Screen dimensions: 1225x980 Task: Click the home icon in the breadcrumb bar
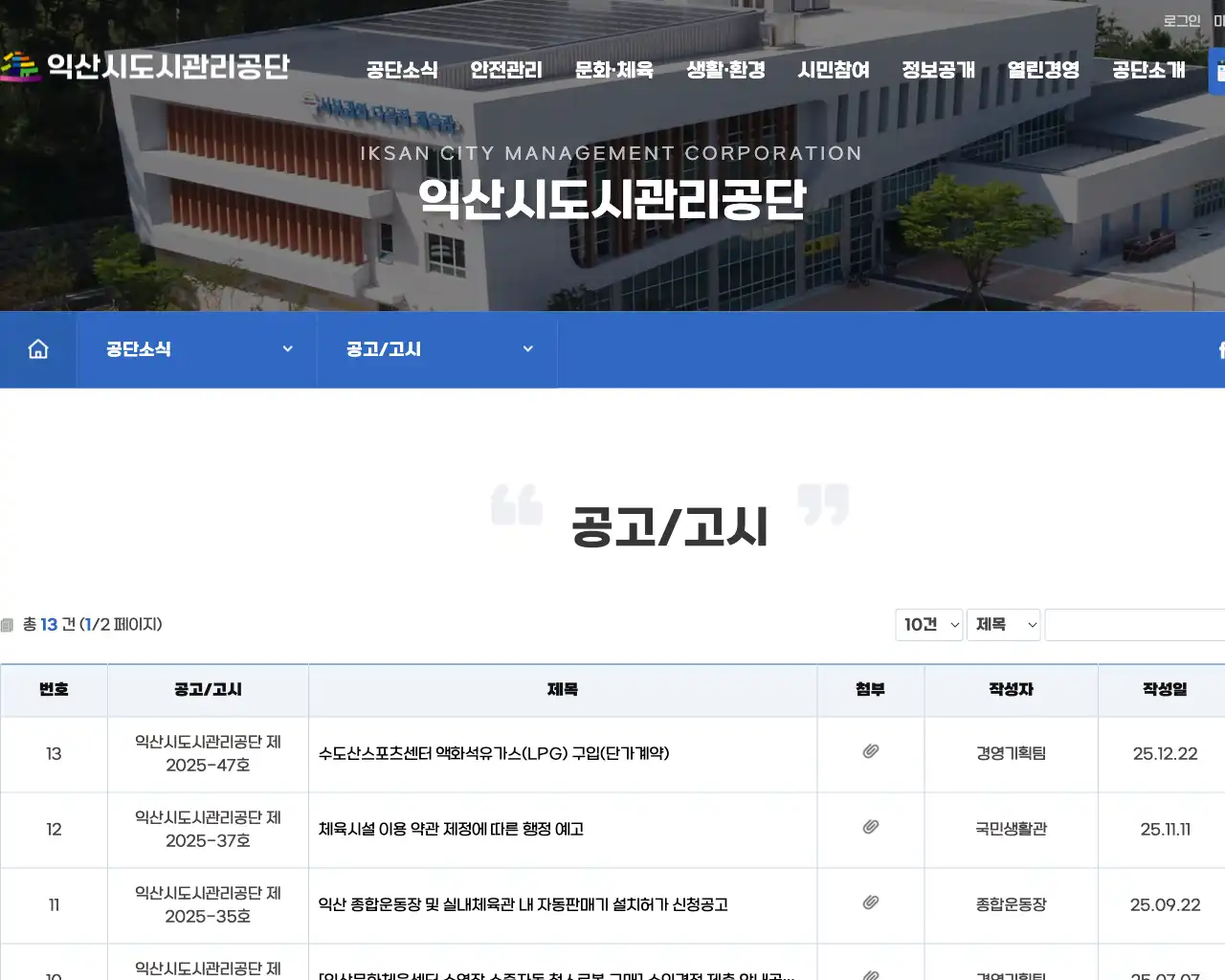coord(37,349)
